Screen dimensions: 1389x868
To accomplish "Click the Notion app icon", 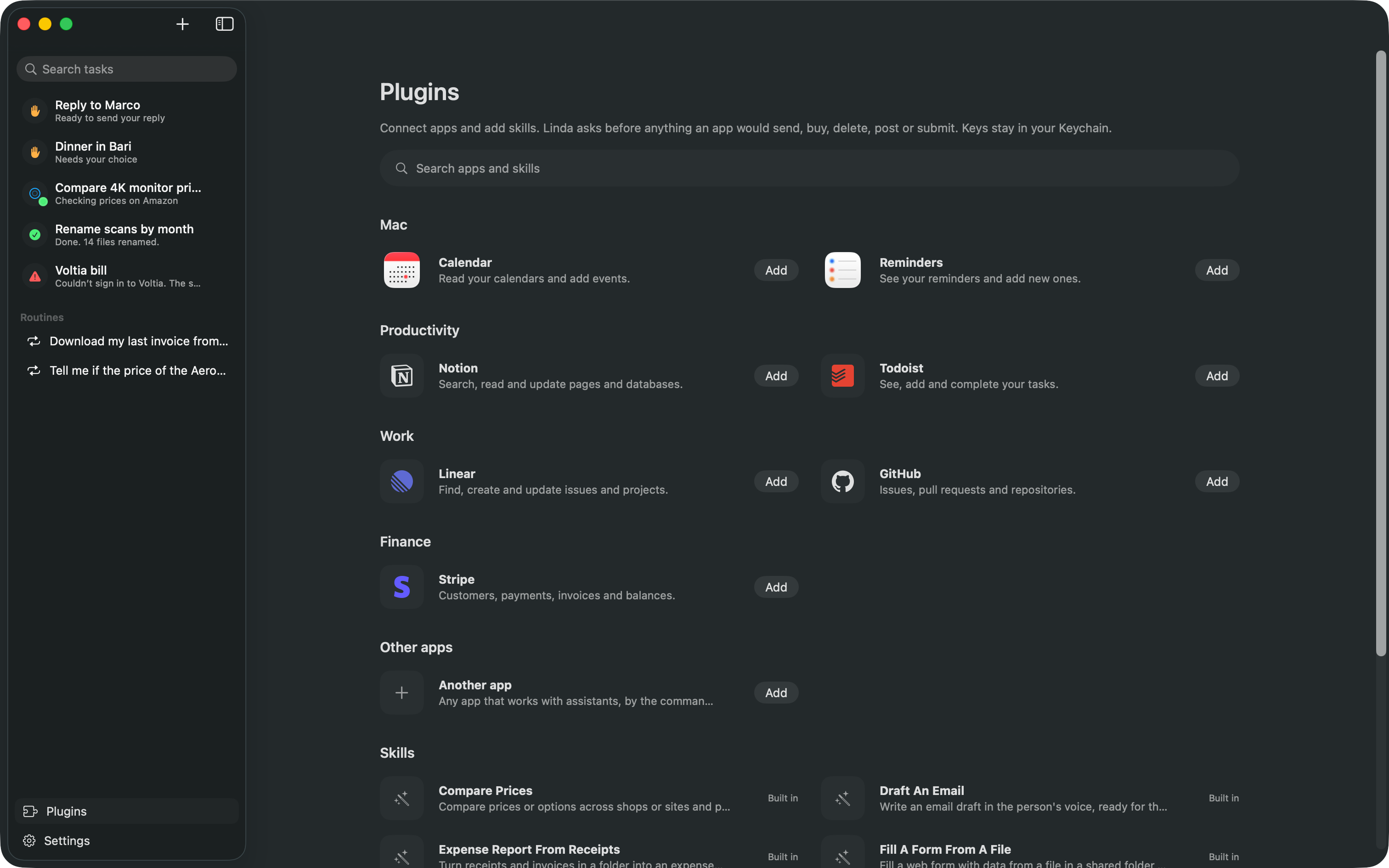I will pyautogui.click(x=402, y=376).
